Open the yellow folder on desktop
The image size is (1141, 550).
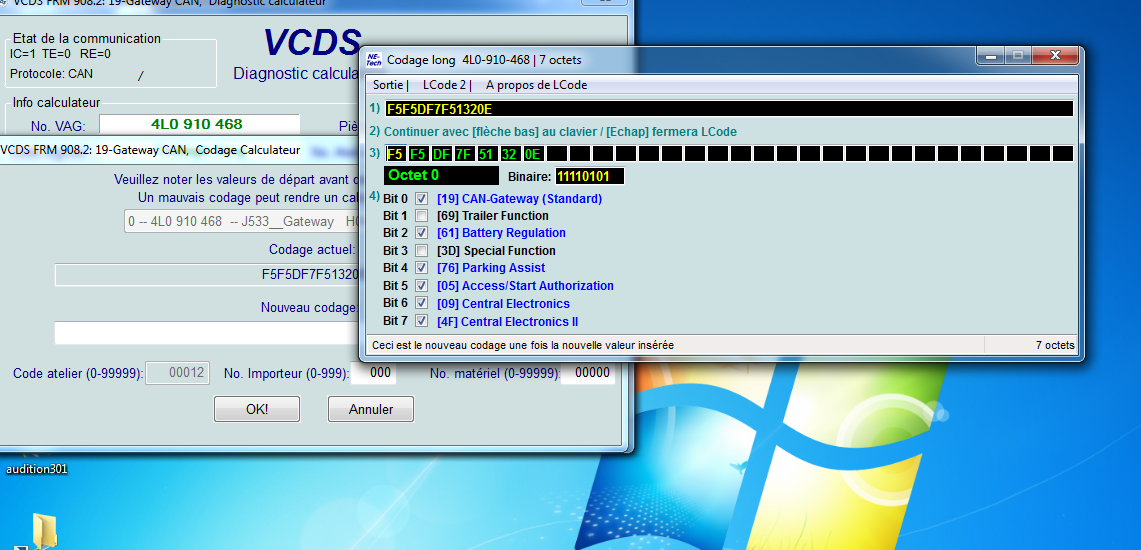(46, 531)
